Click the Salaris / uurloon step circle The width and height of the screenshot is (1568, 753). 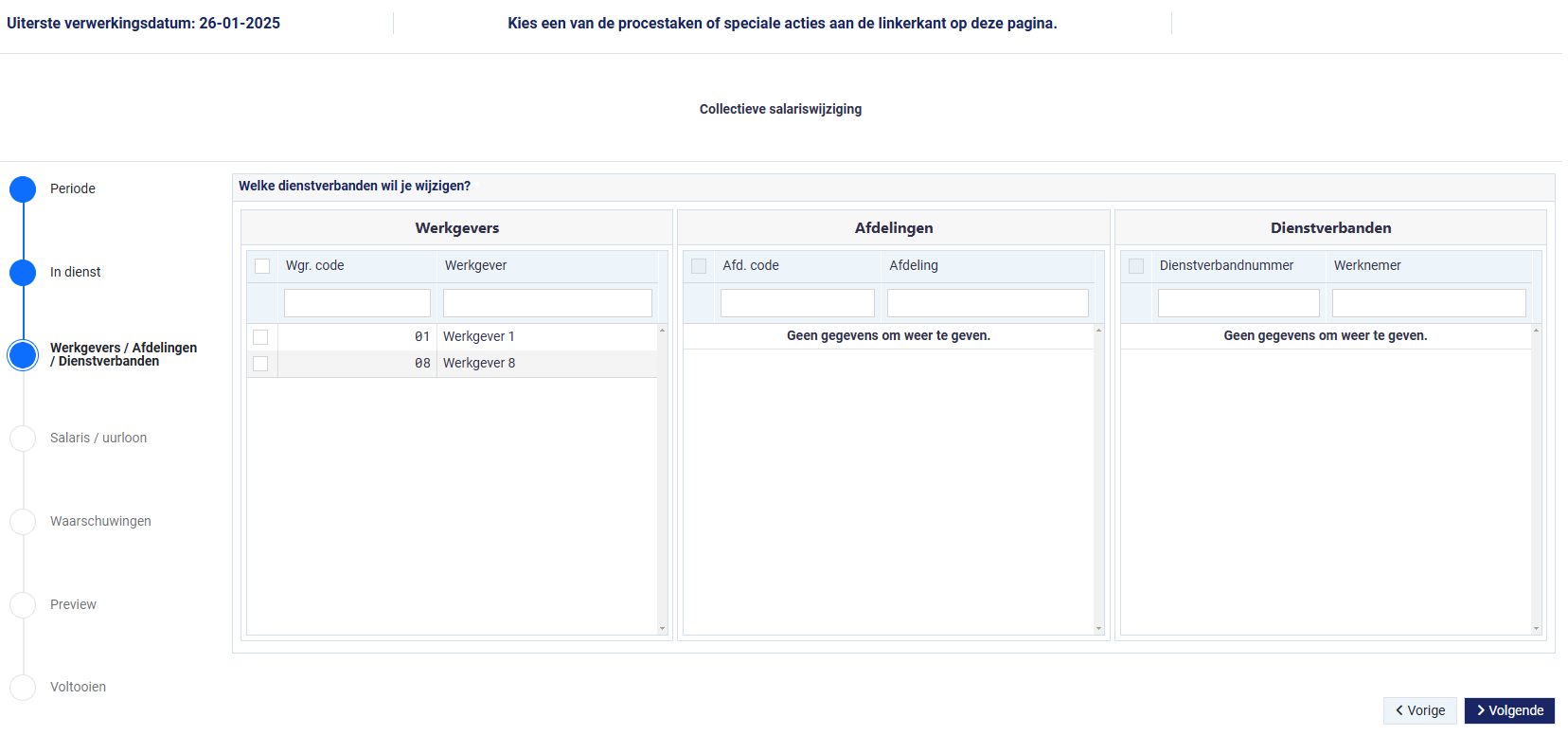pos(23,439)
